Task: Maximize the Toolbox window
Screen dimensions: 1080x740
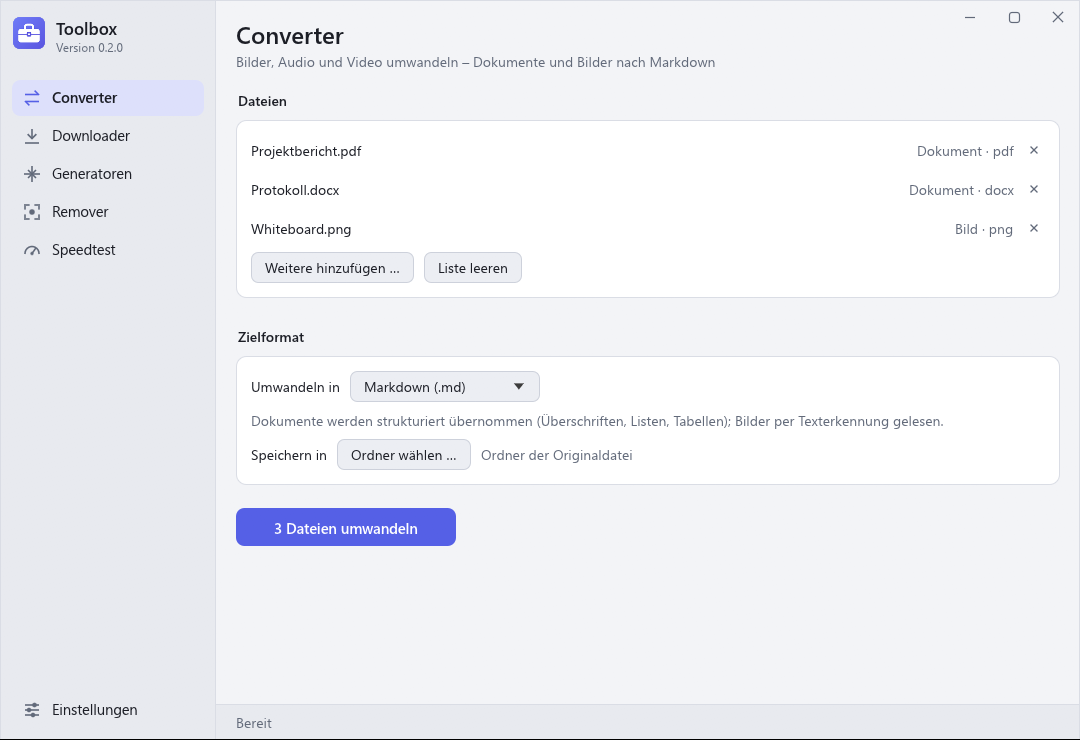Action: pos(1014,17)
